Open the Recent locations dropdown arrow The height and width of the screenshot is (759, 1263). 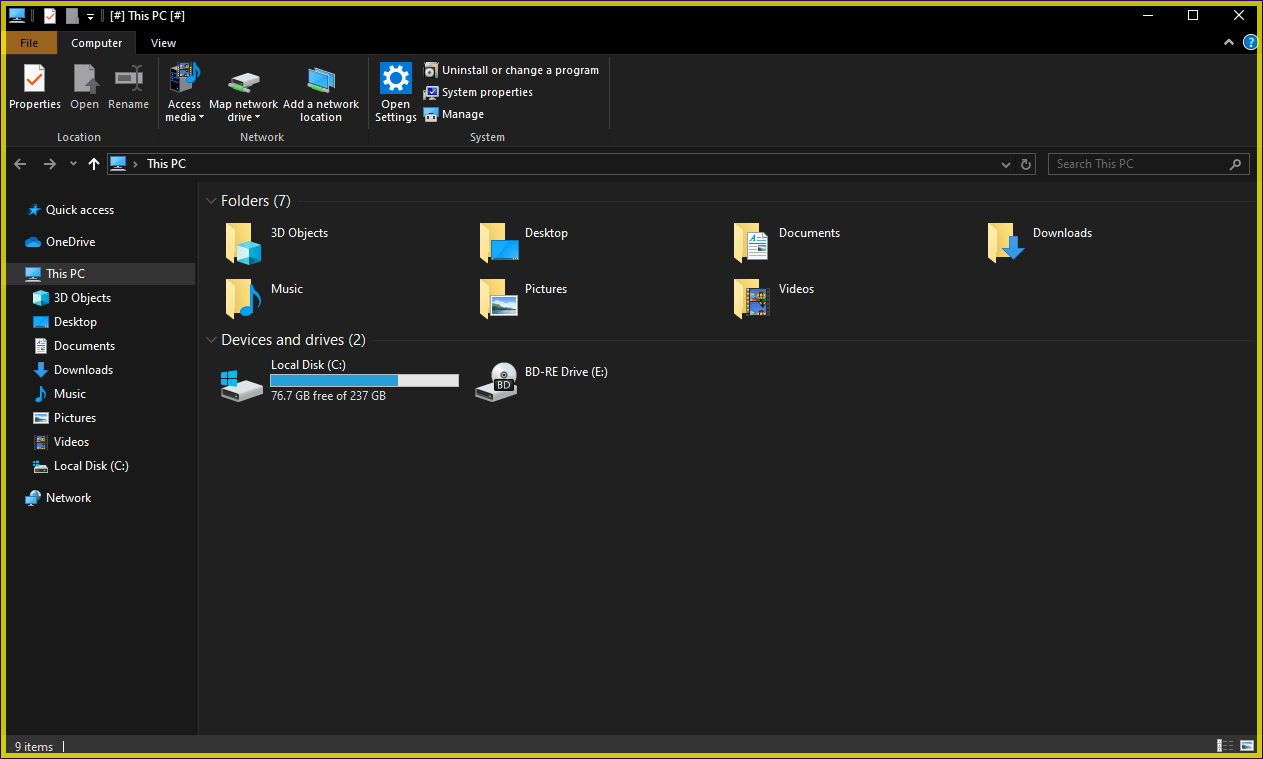tap(73, 164)
